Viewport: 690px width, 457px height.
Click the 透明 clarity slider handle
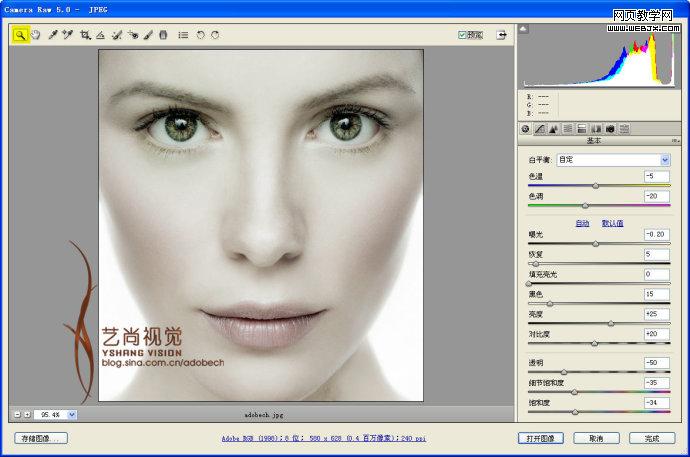tap(564, 372)
